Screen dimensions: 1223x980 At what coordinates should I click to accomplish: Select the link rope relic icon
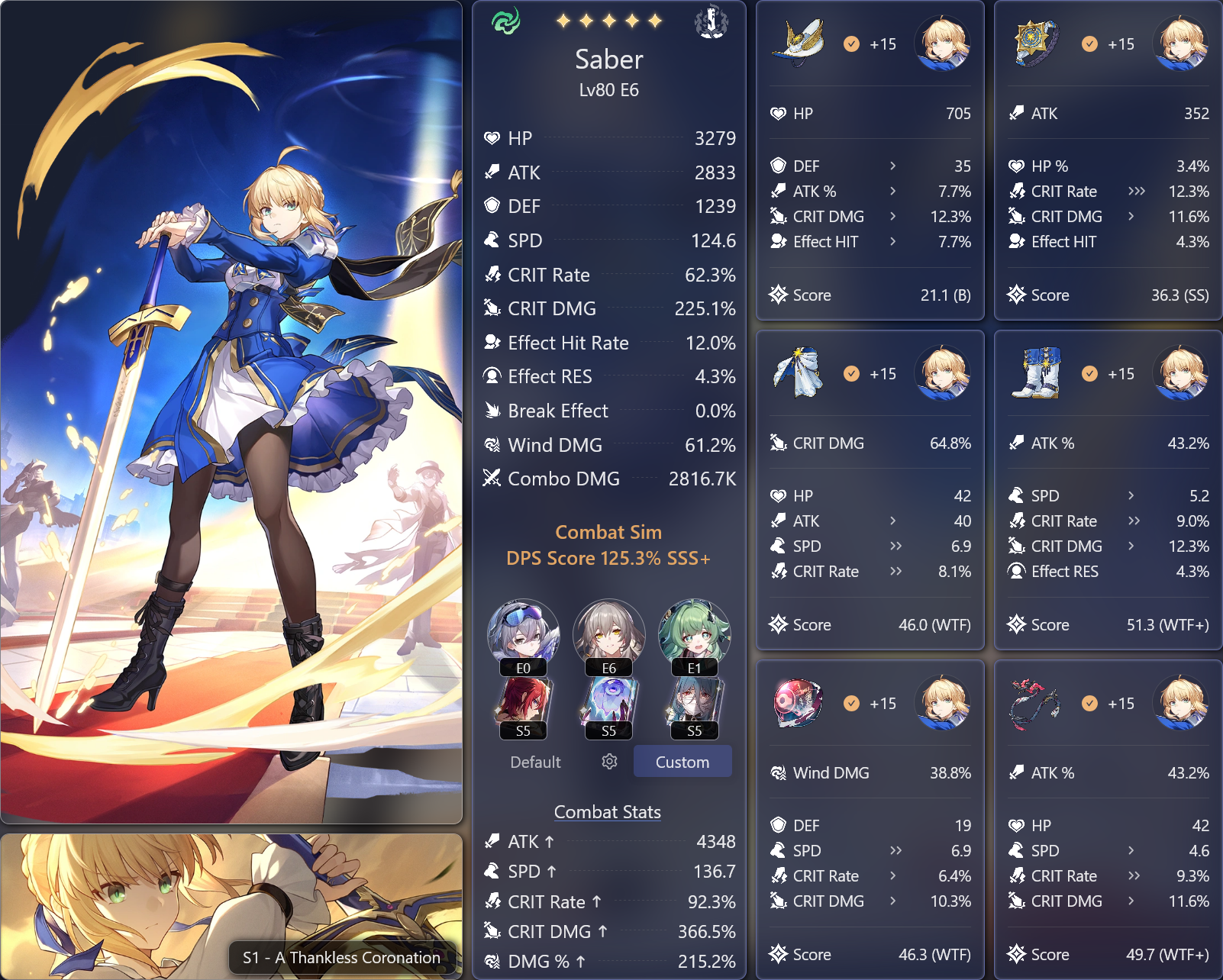[x=1036, y=703]
